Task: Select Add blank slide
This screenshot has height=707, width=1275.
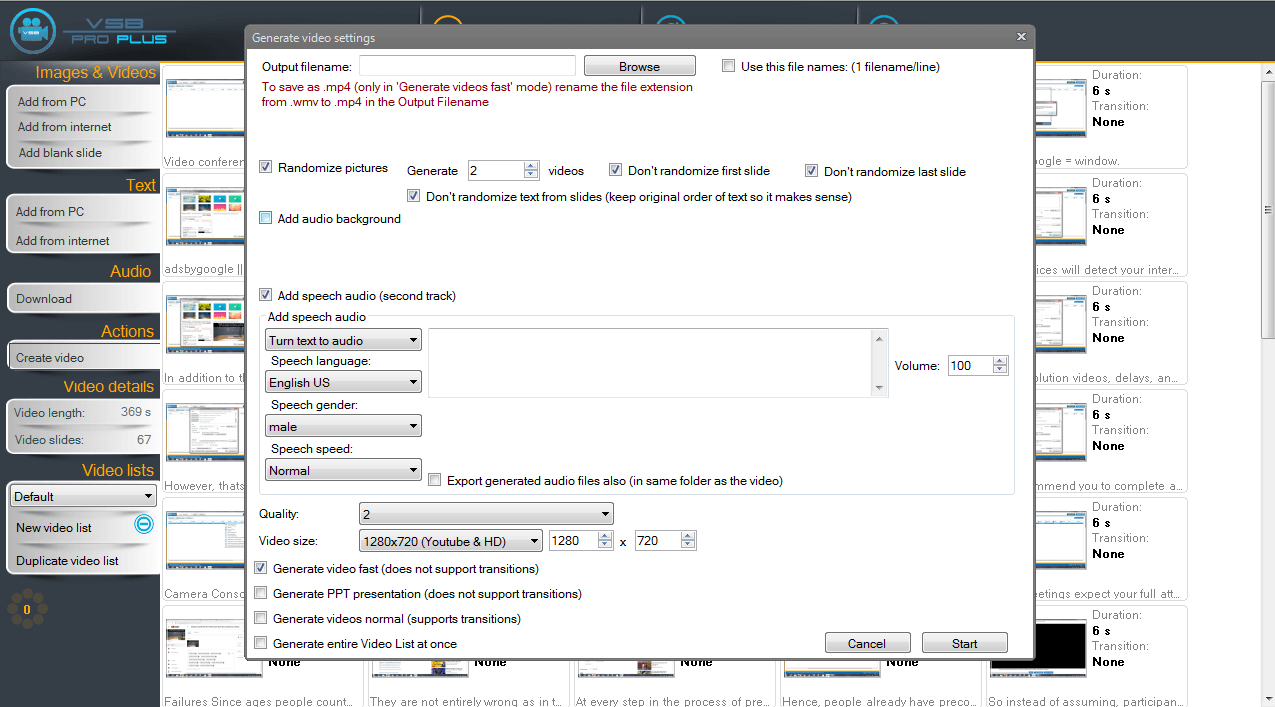Action: point(60,153)
